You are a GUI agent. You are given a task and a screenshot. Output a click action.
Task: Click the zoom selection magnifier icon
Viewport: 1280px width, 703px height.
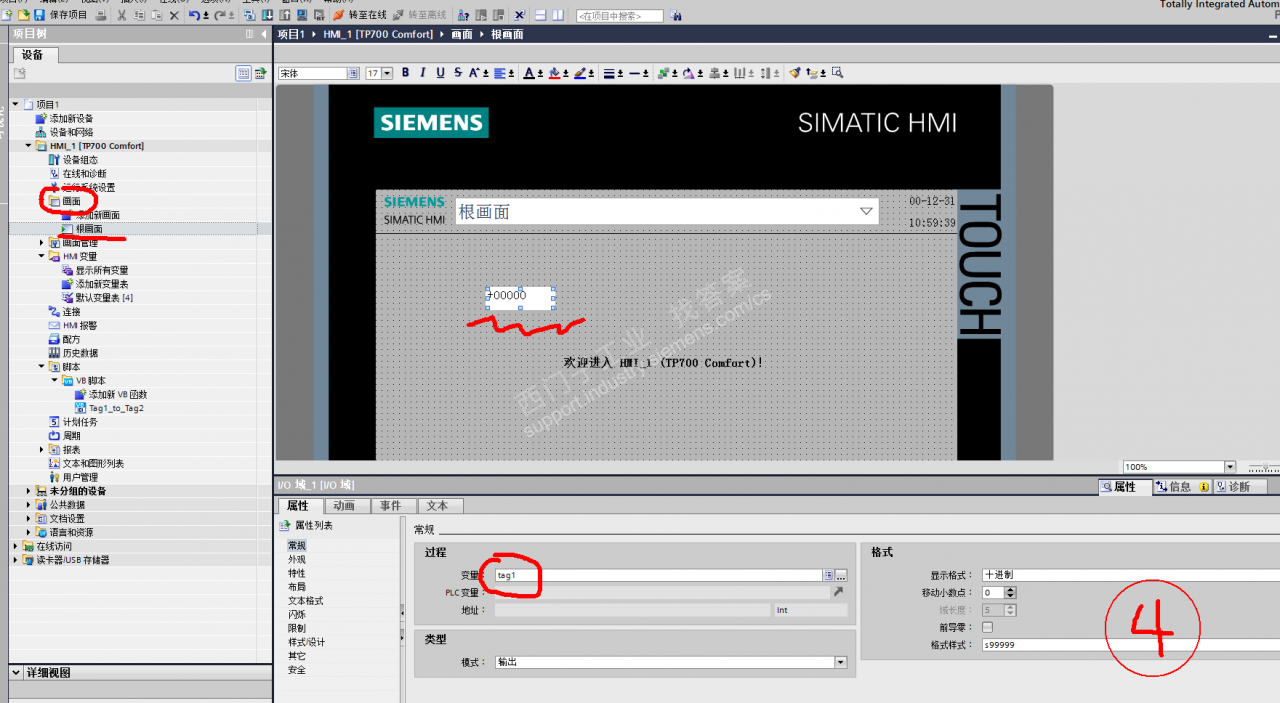[838, 73]
